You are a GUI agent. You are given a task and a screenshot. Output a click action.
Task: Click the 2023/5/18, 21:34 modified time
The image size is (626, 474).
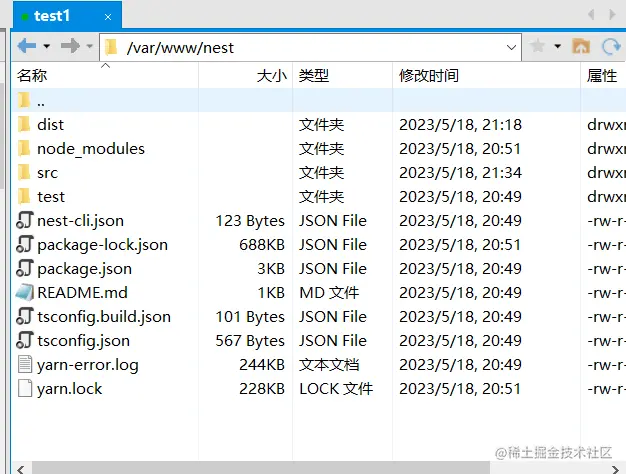pyautogui.click(x=460, y=173)
